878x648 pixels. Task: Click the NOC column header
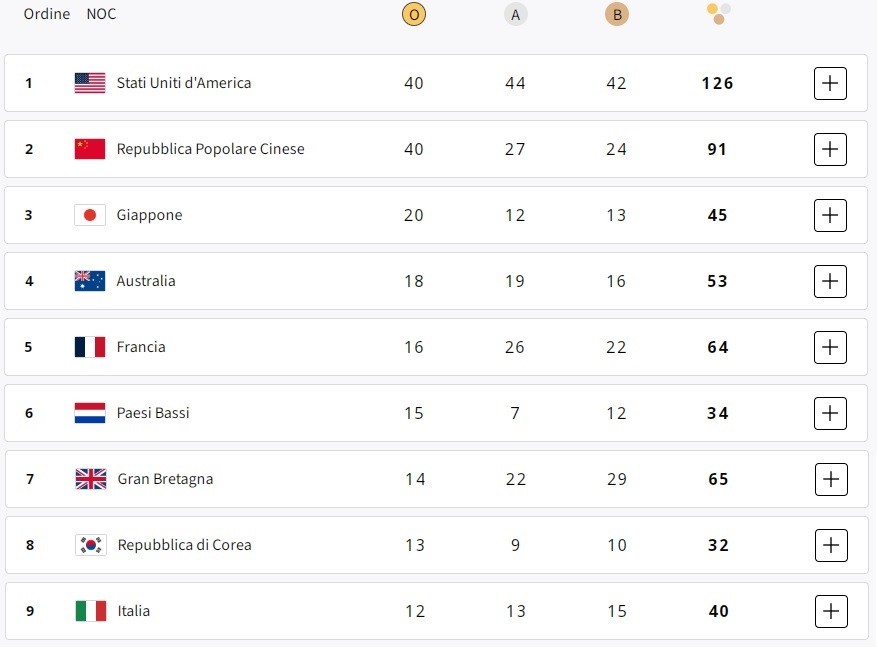[x=101, y=14]
